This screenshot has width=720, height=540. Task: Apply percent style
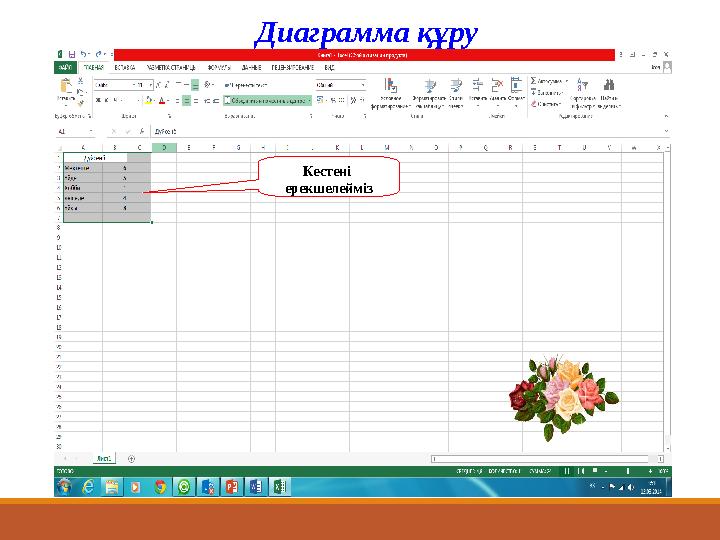click(333, 100)
